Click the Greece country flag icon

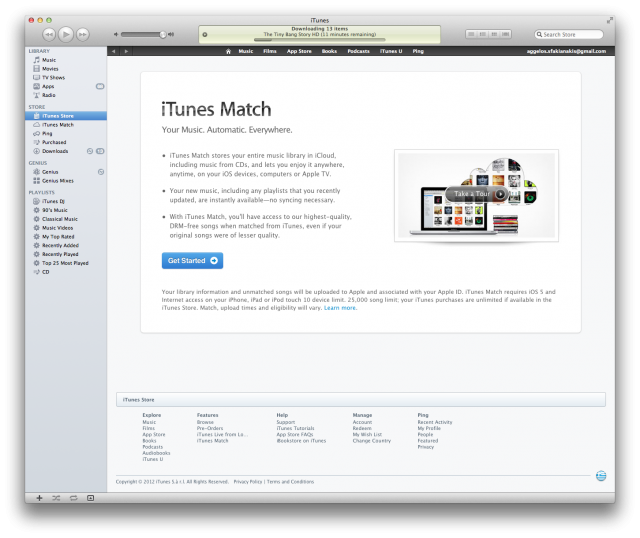(601, 476)
